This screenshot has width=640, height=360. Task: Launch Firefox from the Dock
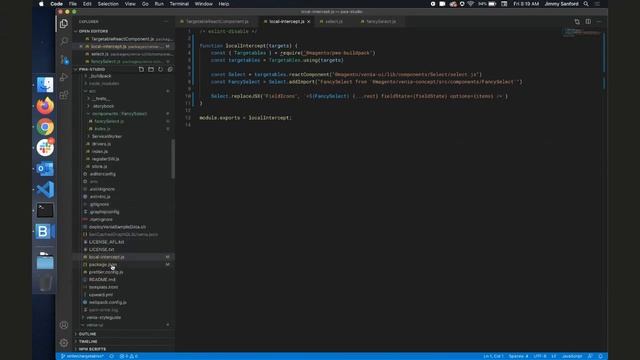pyautogui.click(x=45, y=106)
